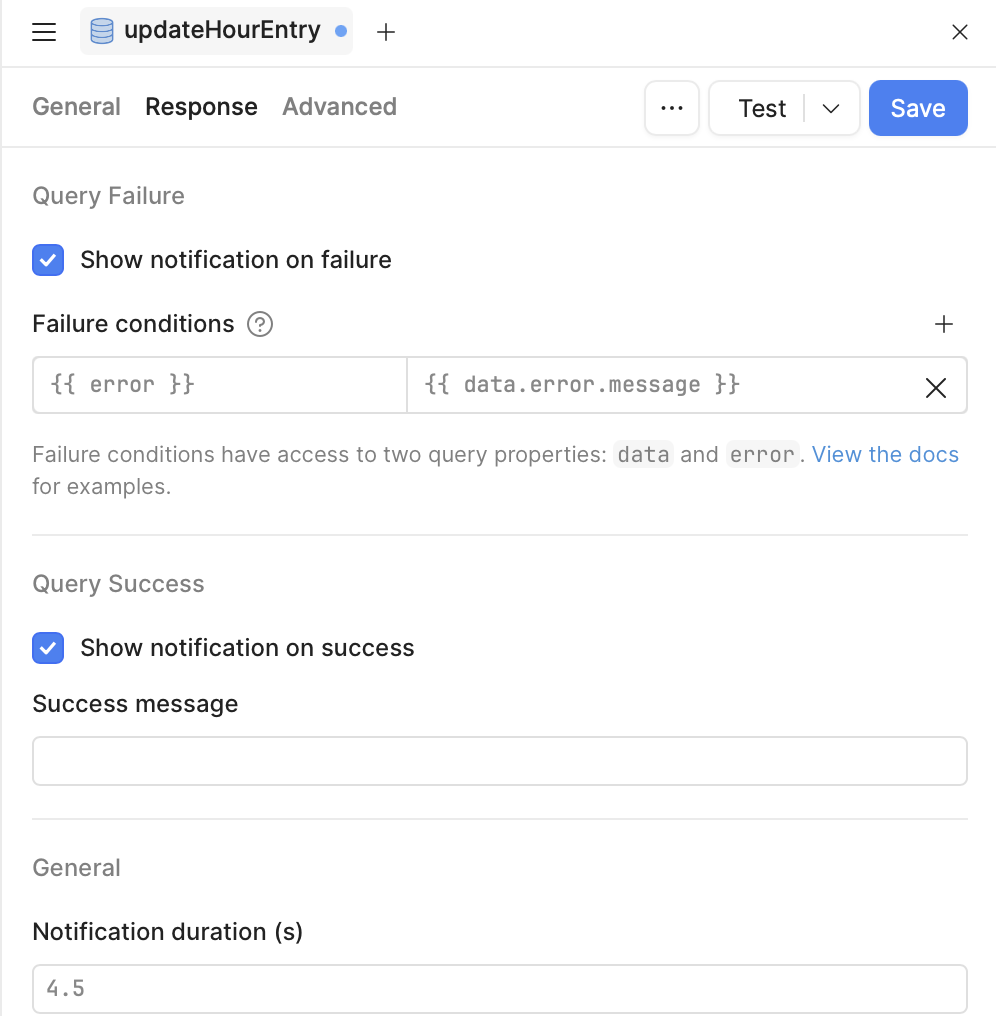Open the hamburger menu icon

pyautogui.click(x=44, y=32)
